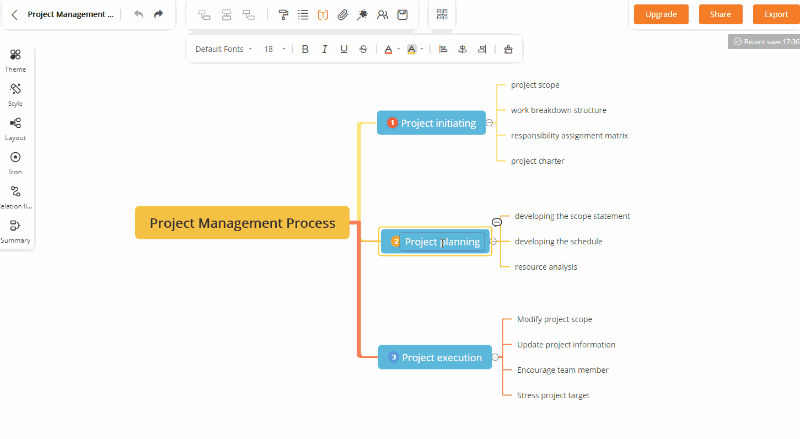The image size is (800, 439).
Task: Collapse the Project initiating branch
Action: pyautogui.click(x=489, y=123)
